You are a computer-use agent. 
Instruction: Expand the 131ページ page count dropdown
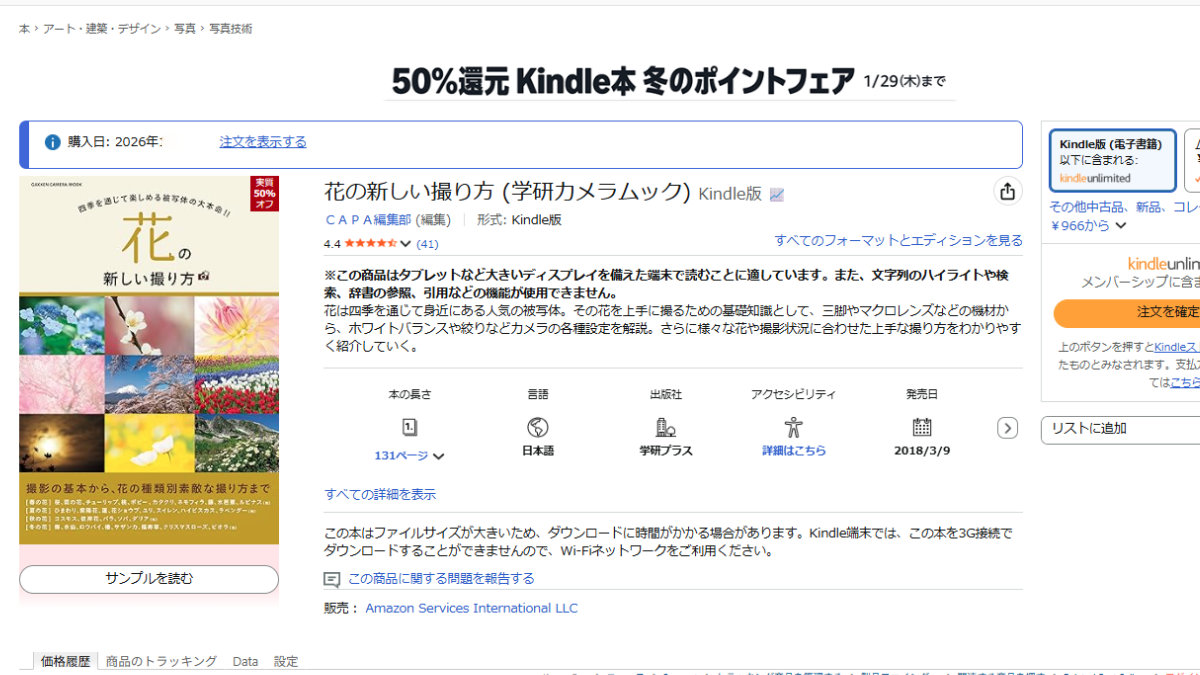[409, 456]
